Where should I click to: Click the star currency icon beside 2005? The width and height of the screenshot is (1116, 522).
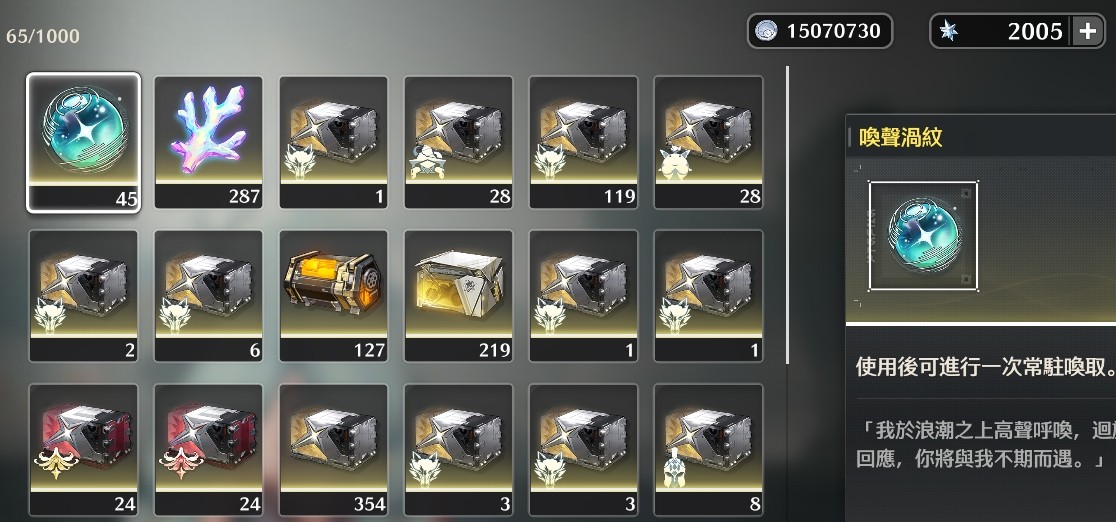(x=949, y=31)
